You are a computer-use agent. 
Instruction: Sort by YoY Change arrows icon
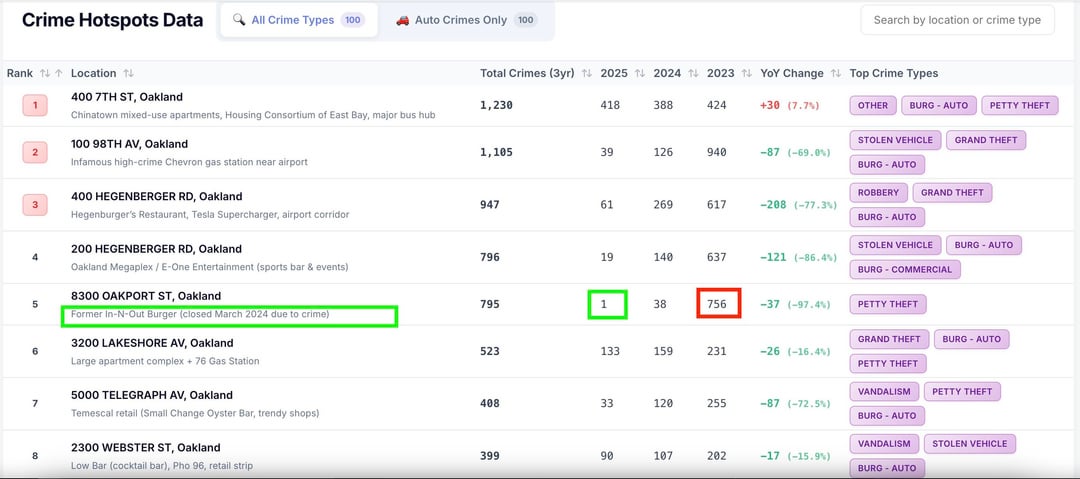pos(834,73)
